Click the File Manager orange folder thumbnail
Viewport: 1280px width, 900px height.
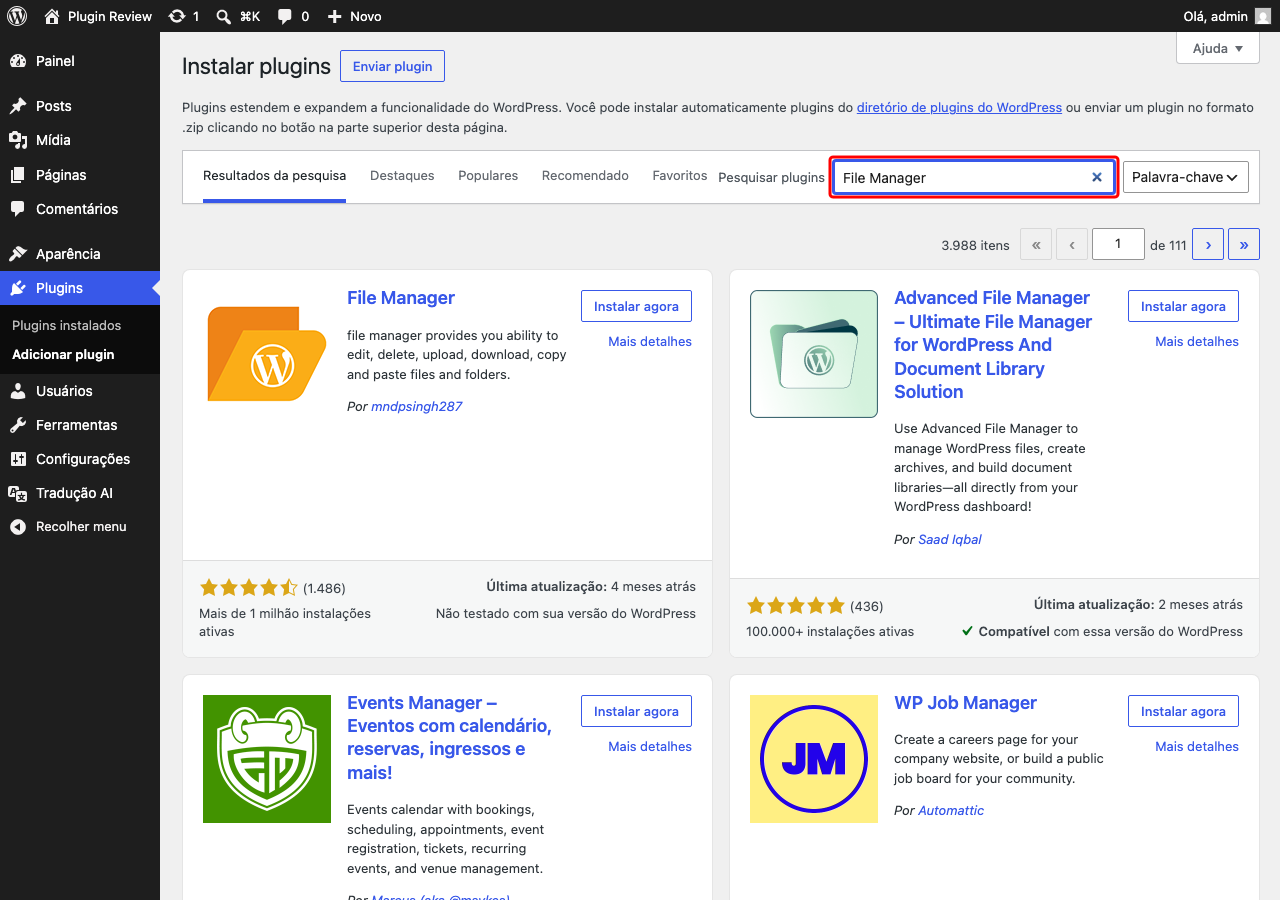[267, 354]
